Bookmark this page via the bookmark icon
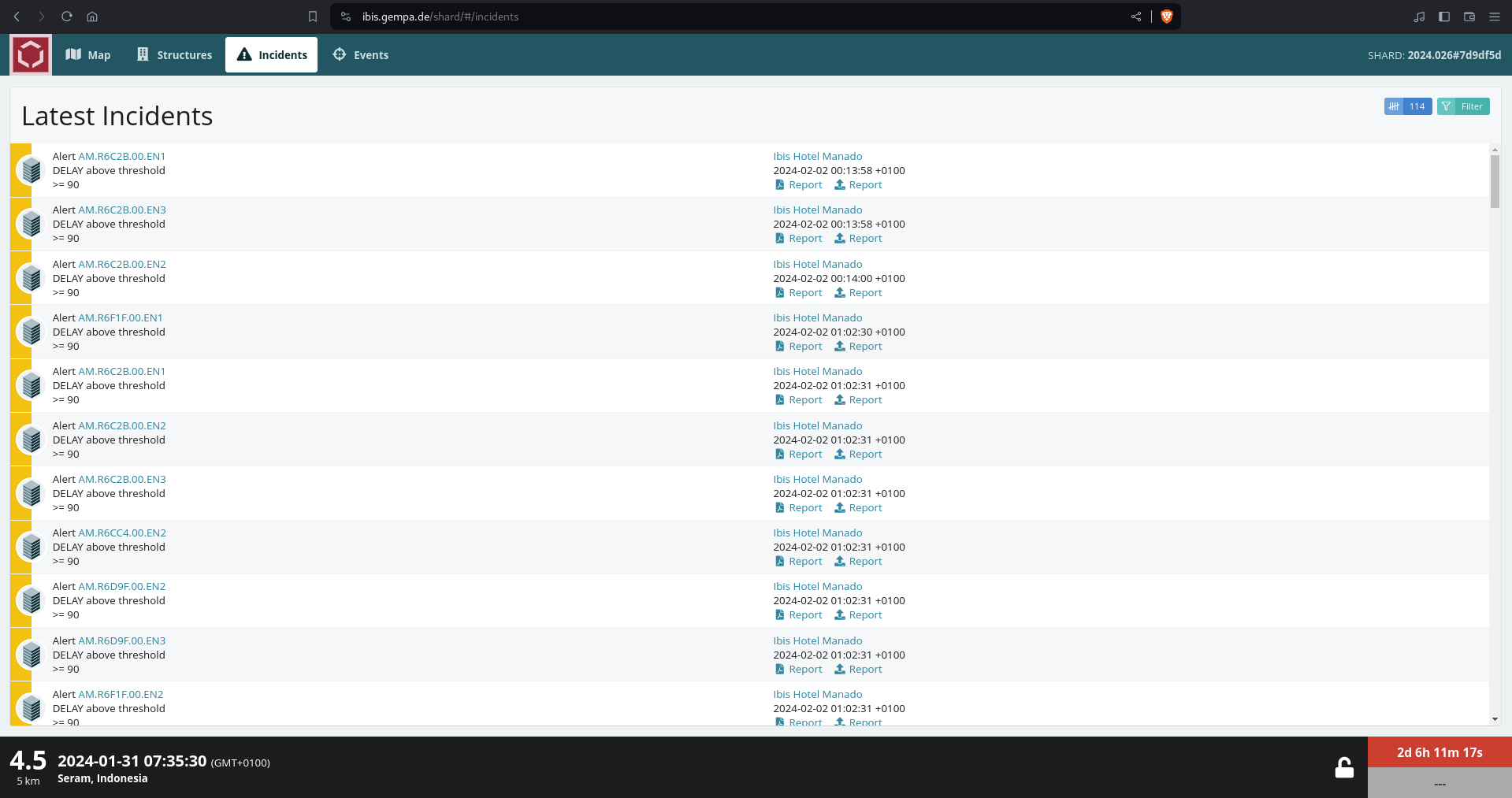Viewport: 1512px width, 798px height. [x=313, y=17]
